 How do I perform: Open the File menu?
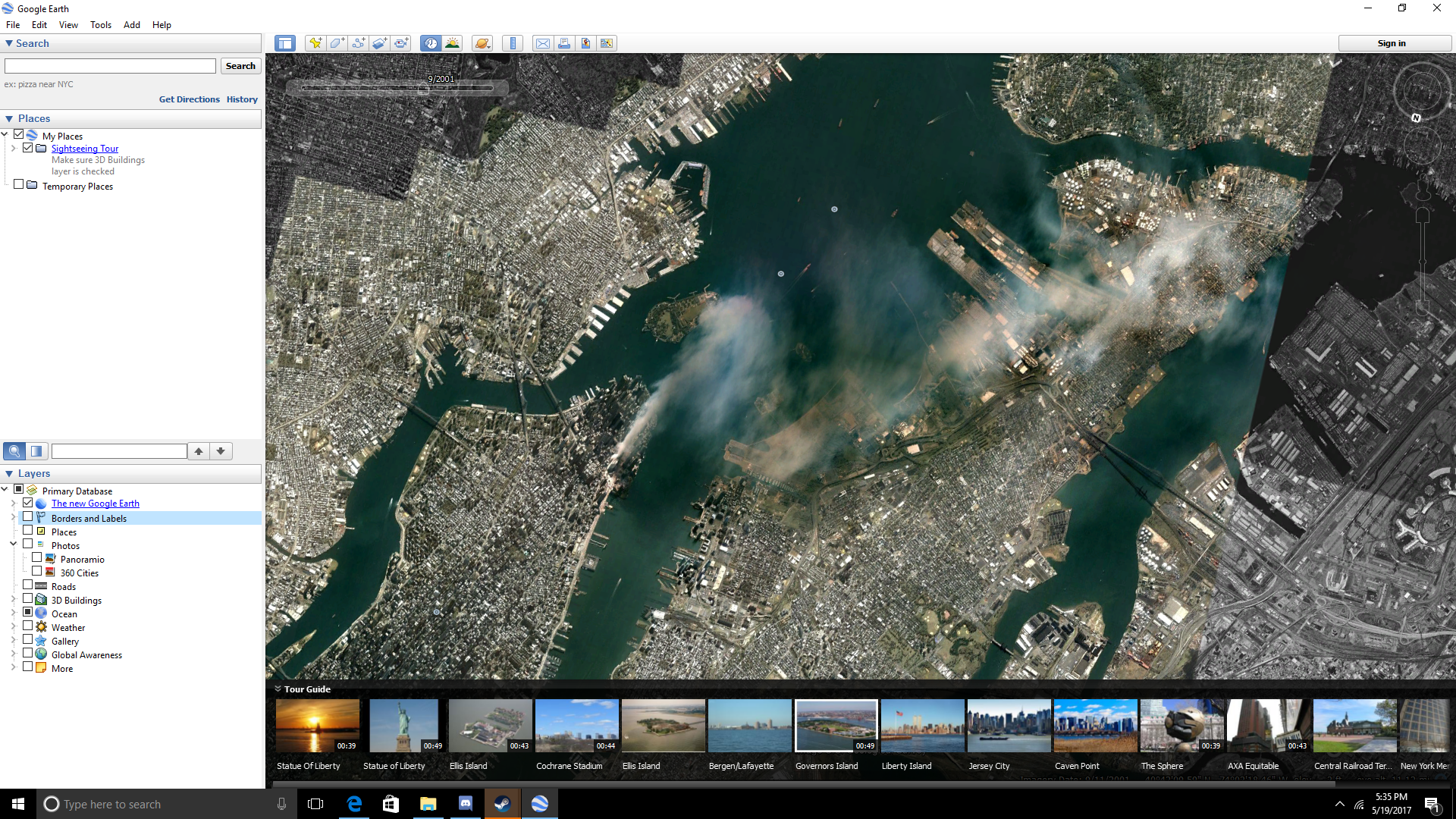13,25
